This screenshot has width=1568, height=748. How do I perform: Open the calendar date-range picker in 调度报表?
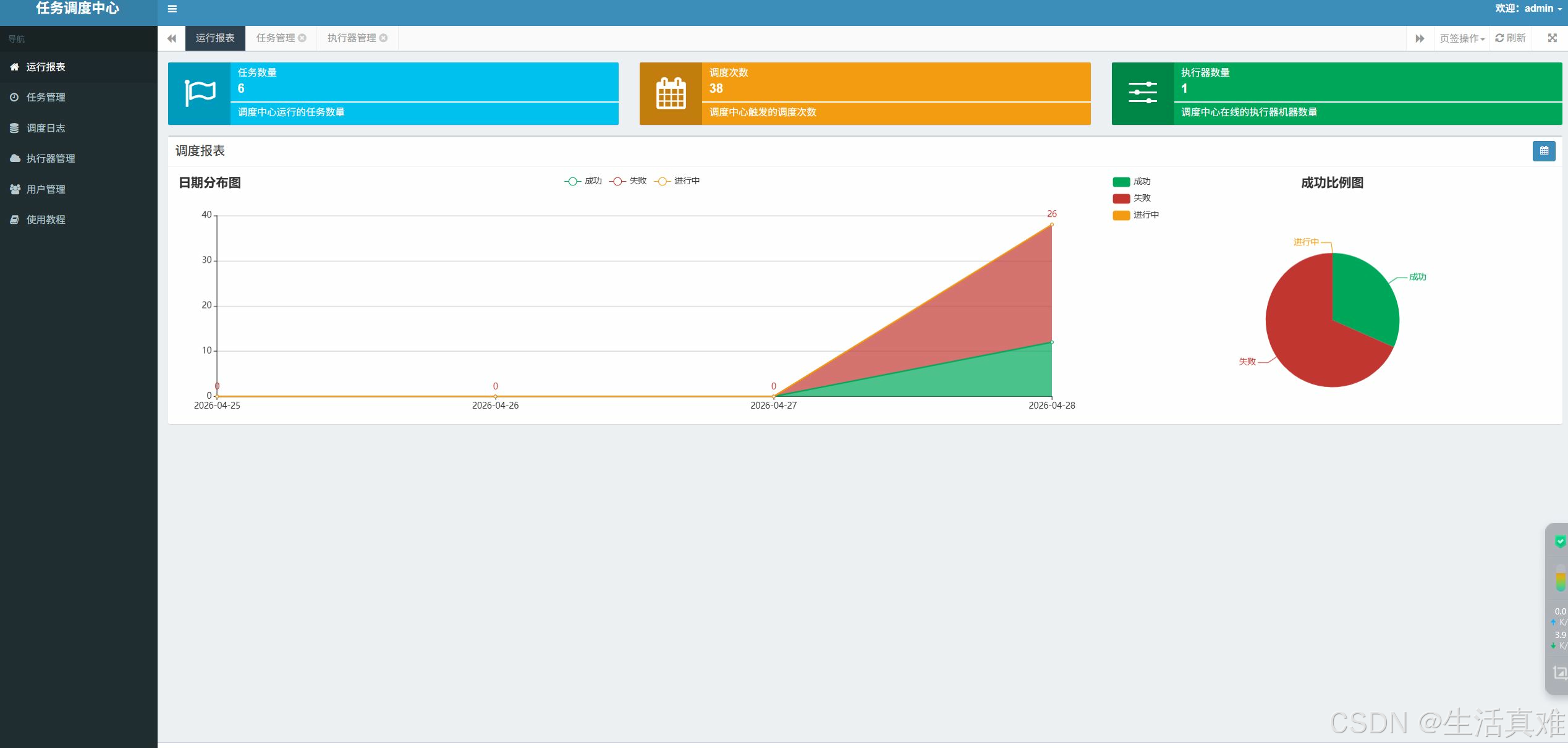(1543, 151)
